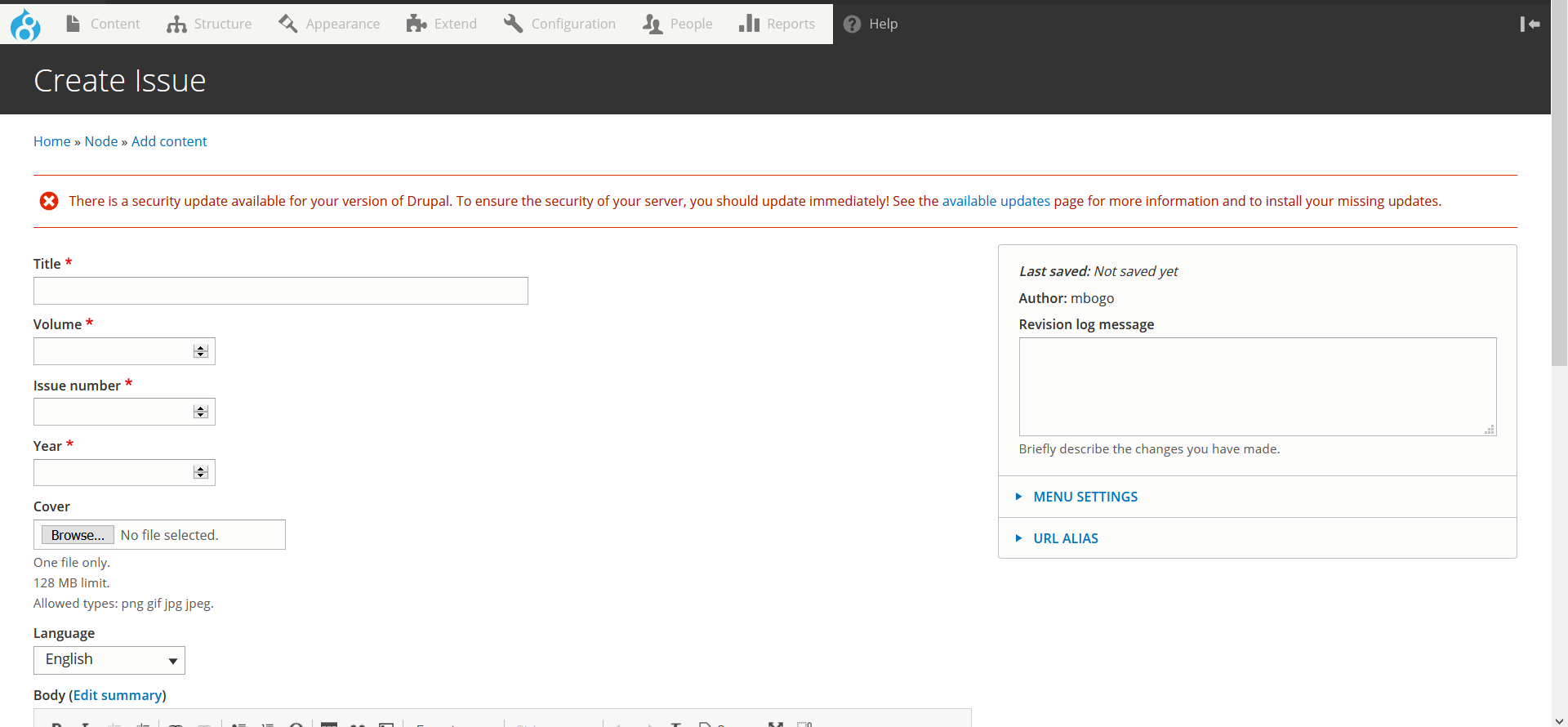The width and height of the screenshot is (1568, 727).
Task: Click the Drupal logo home icon
Action: 25,25
